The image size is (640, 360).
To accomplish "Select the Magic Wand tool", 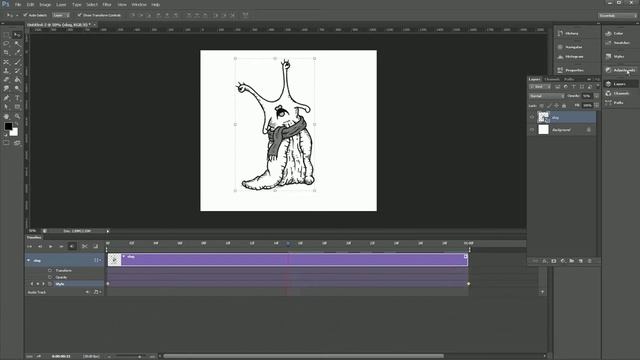I will click(17, 44).
